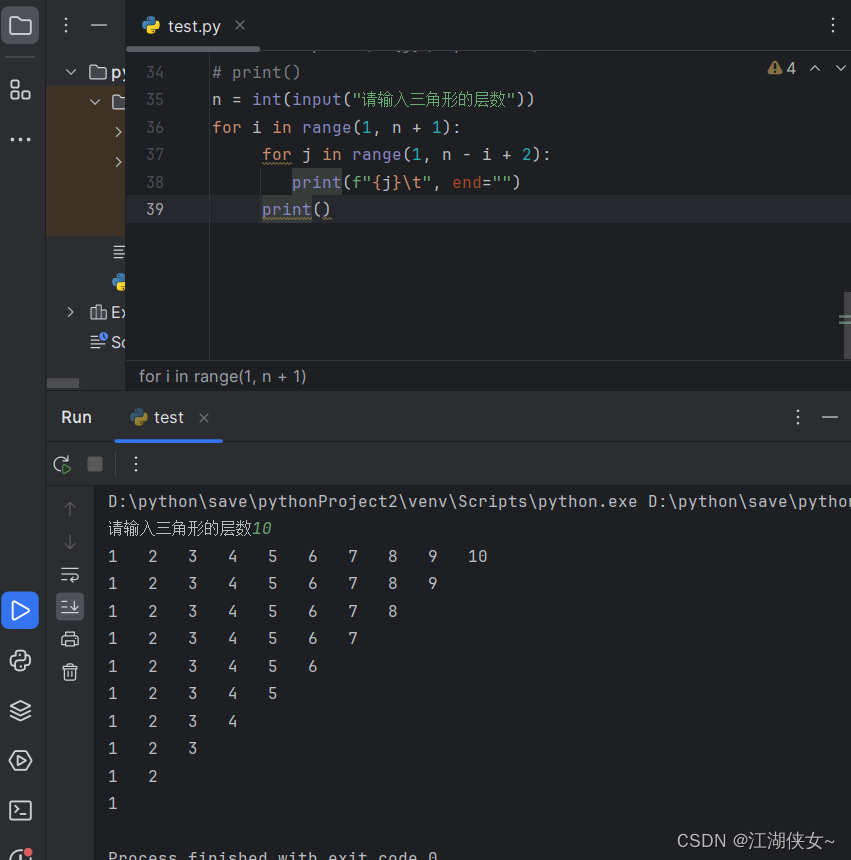Print the console output
The image size is (851, 860).
coord(69,639)
